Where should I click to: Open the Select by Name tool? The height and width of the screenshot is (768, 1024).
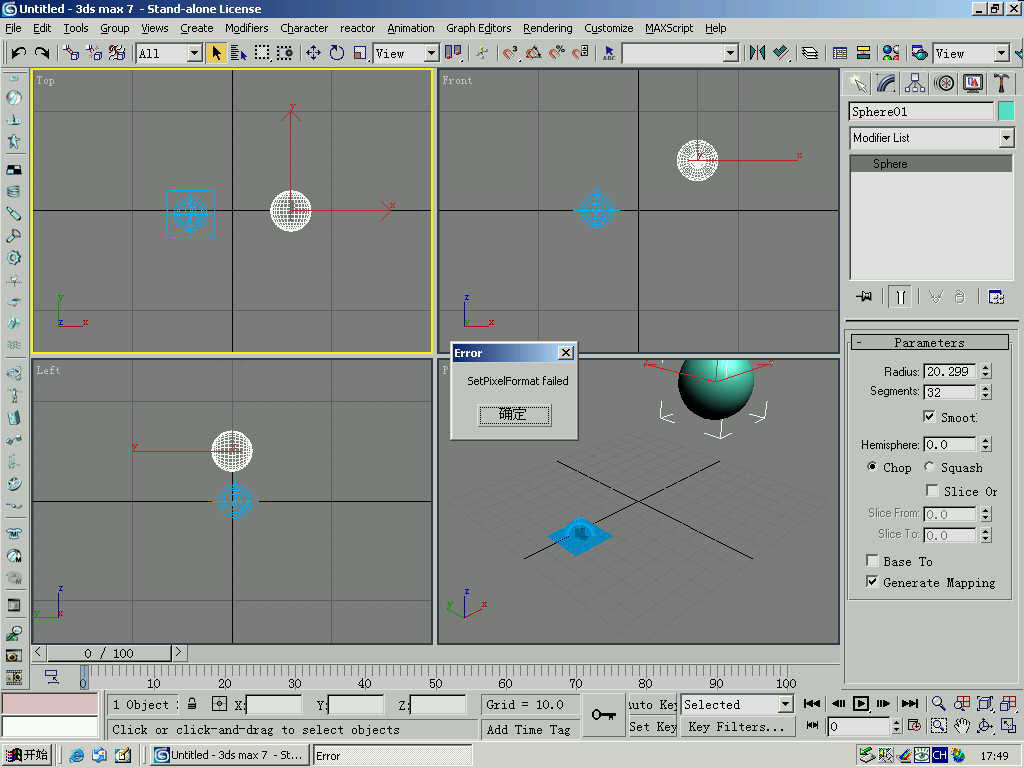238,53
